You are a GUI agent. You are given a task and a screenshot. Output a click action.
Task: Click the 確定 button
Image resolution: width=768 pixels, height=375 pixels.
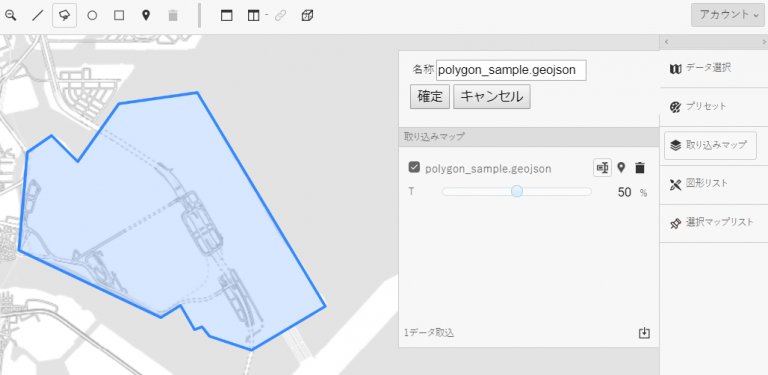coord(430,97)
